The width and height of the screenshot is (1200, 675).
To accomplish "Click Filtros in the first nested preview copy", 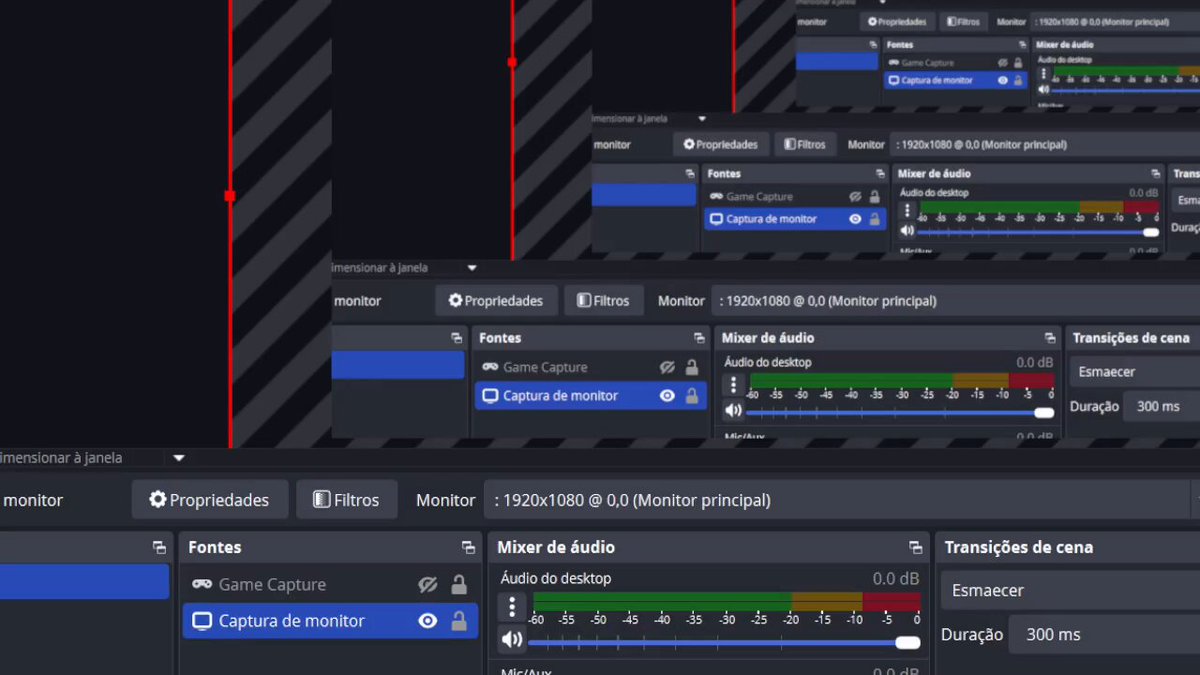I will [604, 300].
